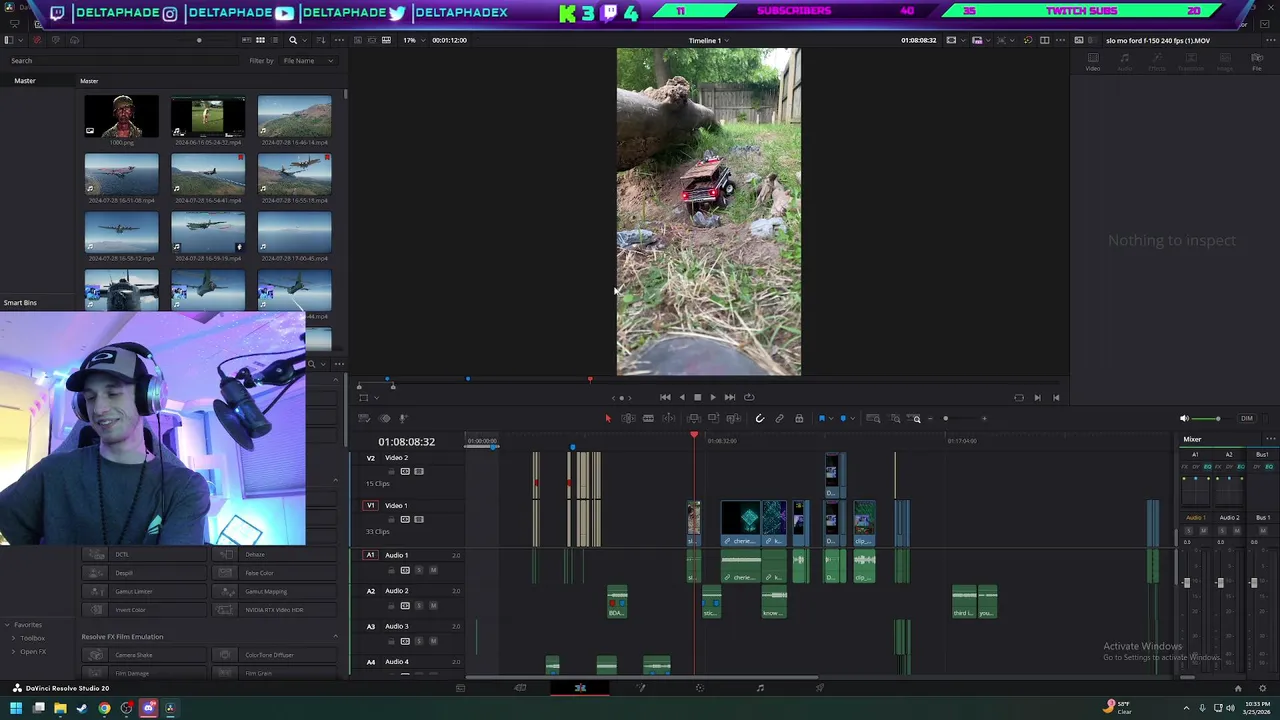Image resolution: width=1280 pixels, height=720 pixels.
Task: Expand the Favorites section
Action: 8,625
